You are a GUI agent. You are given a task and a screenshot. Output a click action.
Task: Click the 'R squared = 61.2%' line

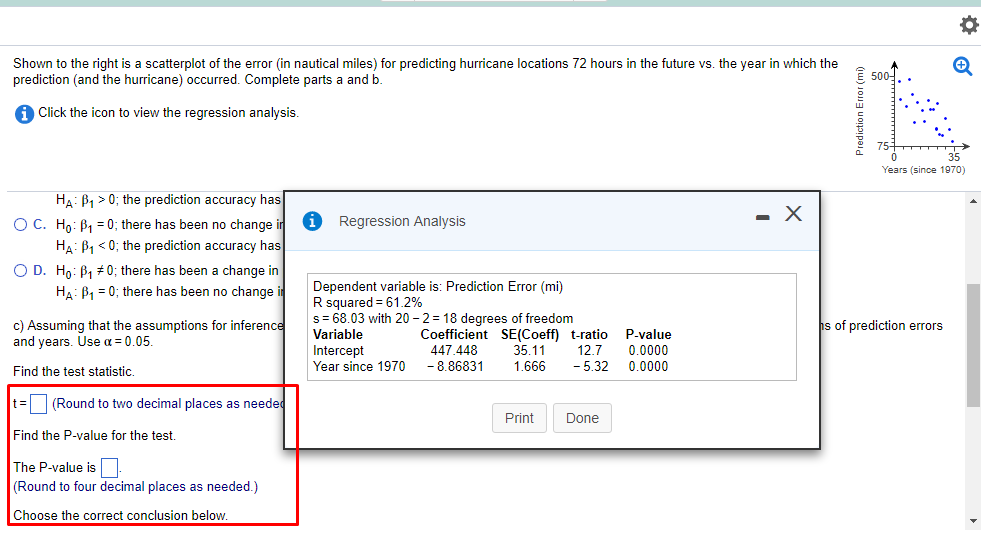click(367, 303)
